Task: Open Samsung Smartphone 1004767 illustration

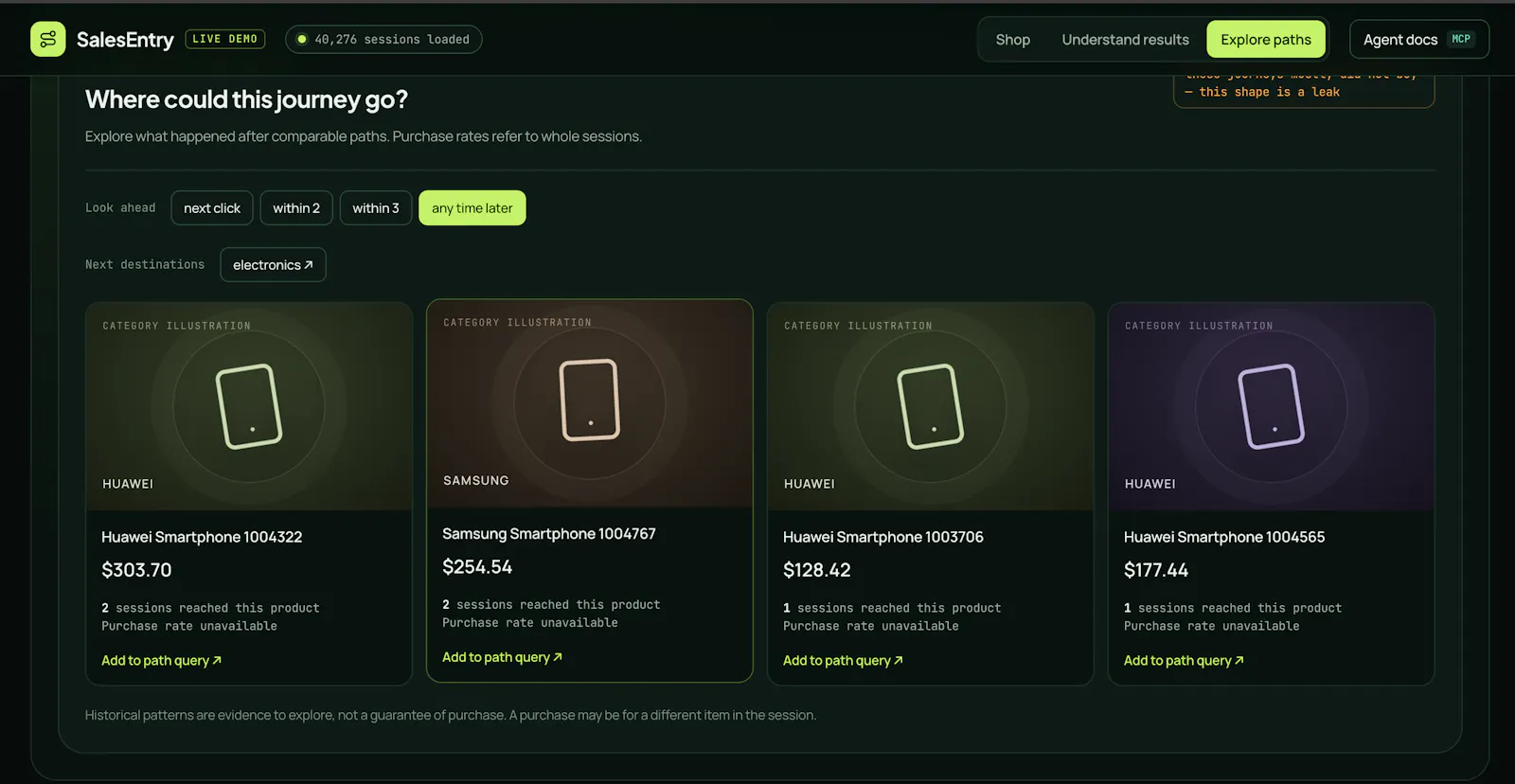Action: pyautogui.click(x=589, y=403)
